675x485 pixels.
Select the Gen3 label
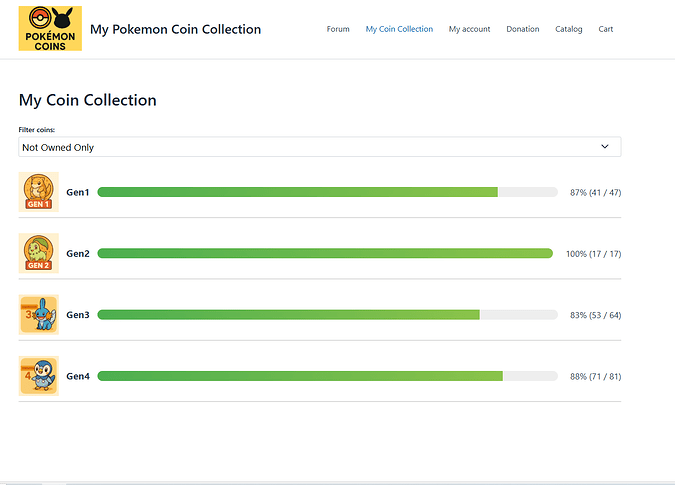pyautogui.click(x=77, y=315)
